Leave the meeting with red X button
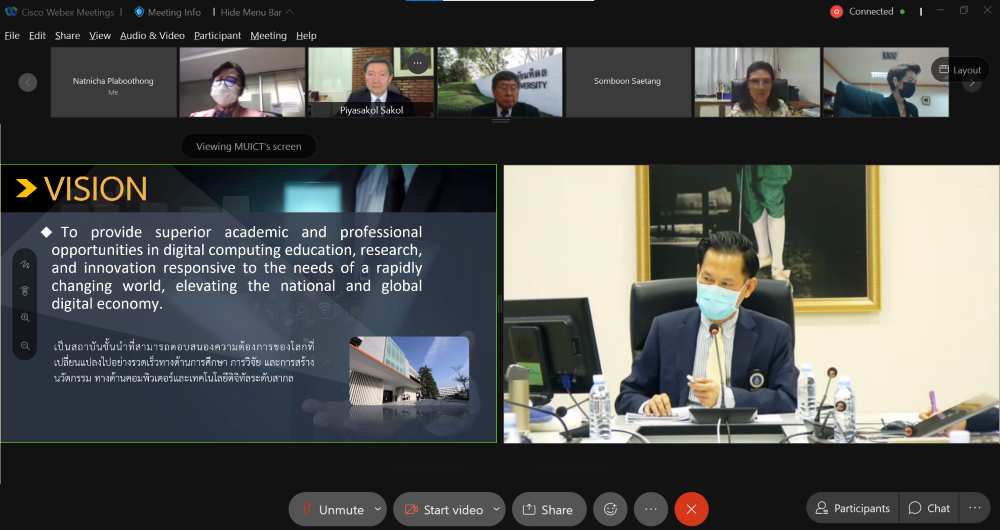The height and width of the screenshot is (530, 1000). (691, 509)
